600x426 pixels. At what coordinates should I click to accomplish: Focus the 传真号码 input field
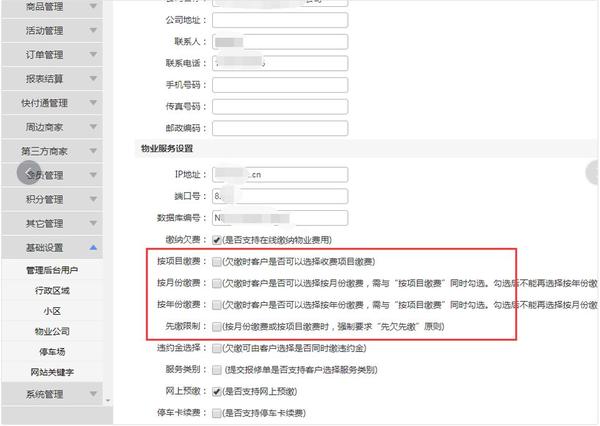click(280, 106)
